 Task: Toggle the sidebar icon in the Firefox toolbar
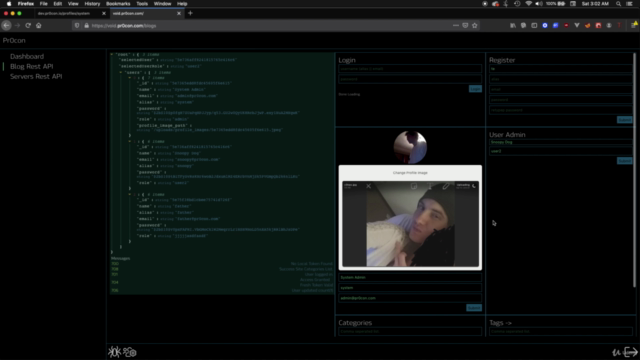tap(534, 25)
